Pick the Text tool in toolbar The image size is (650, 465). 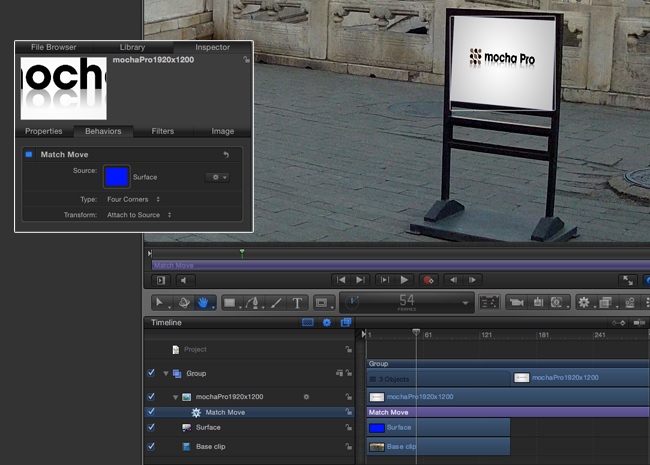[297, 302]
